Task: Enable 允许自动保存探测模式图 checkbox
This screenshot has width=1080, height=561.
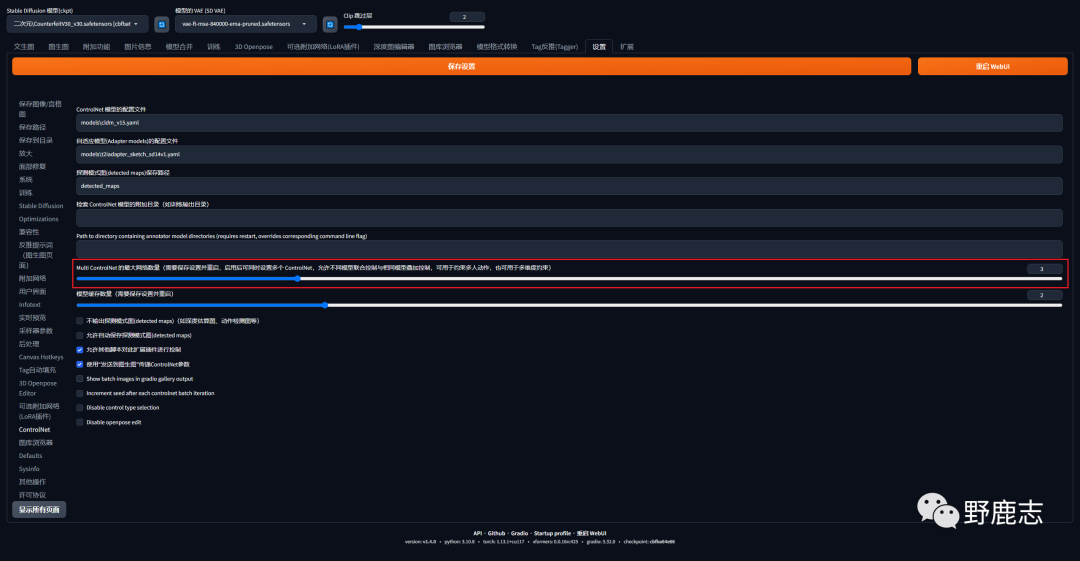Action: tap(80, 336)
